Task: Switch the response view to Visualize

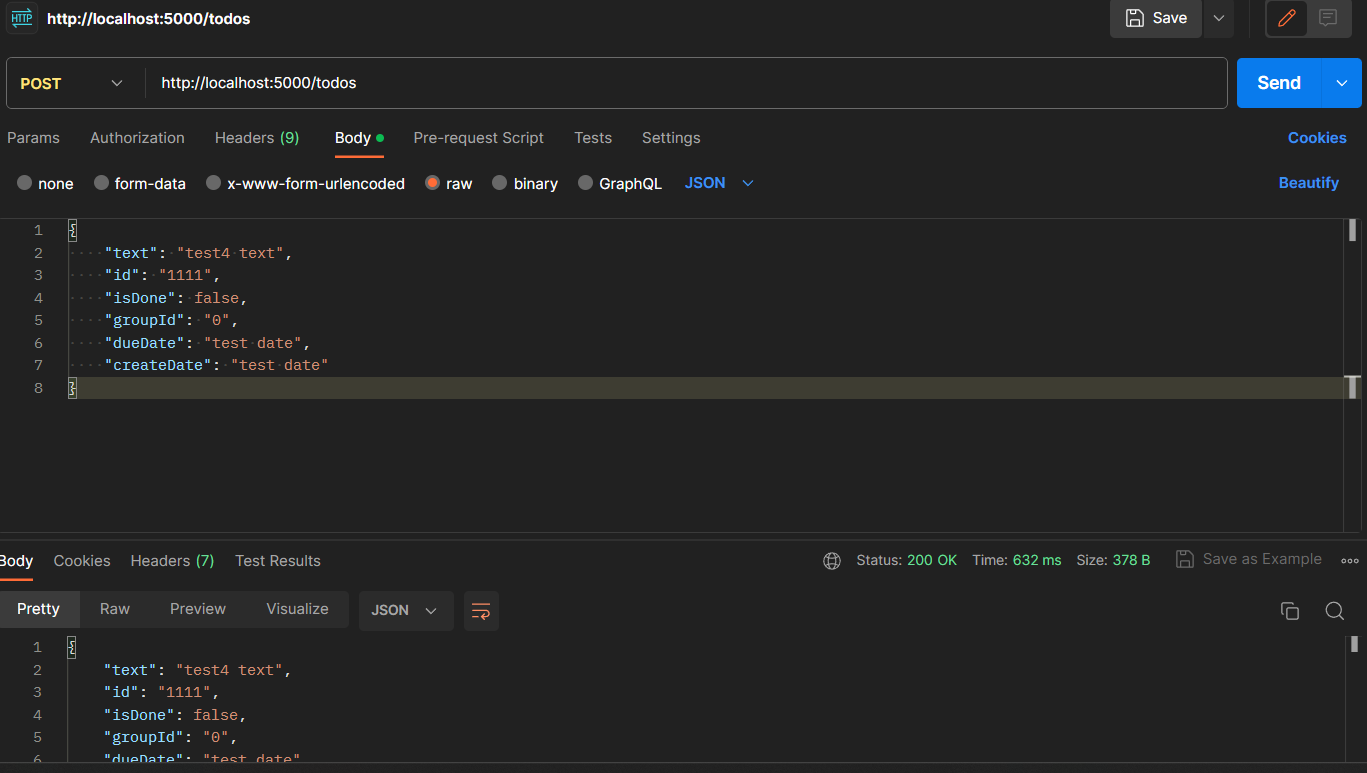Action: tap(297, 609)
